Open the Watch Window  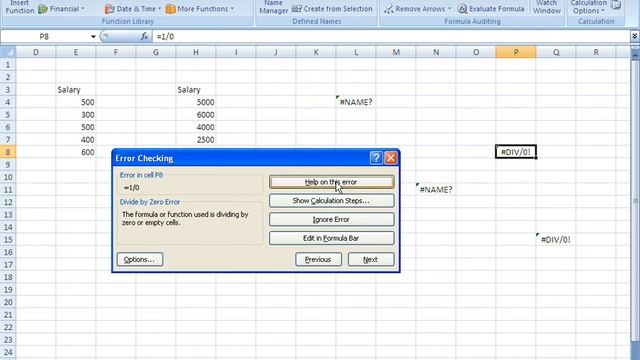547,7
